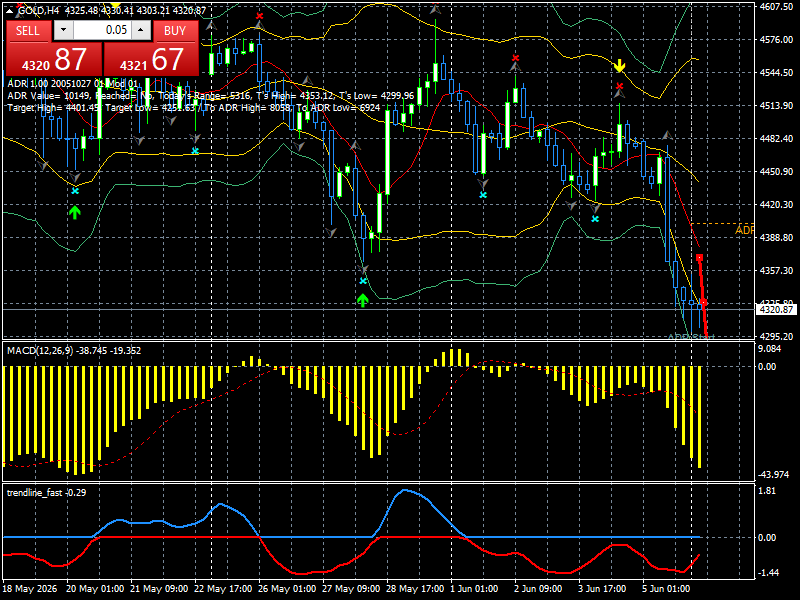Click the sell price 4320 87 panel

pos(54,59)
